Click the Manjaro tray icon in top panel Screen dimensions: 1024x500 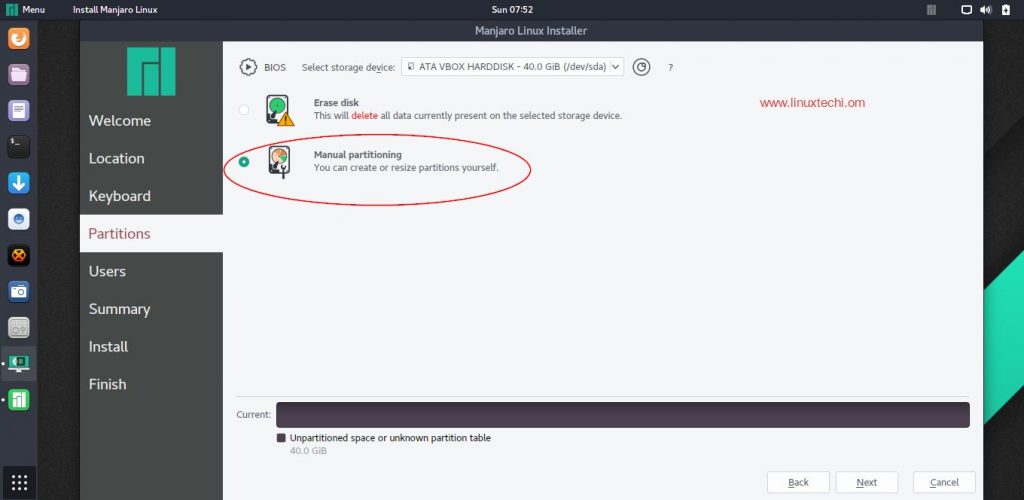pos(932,10)
